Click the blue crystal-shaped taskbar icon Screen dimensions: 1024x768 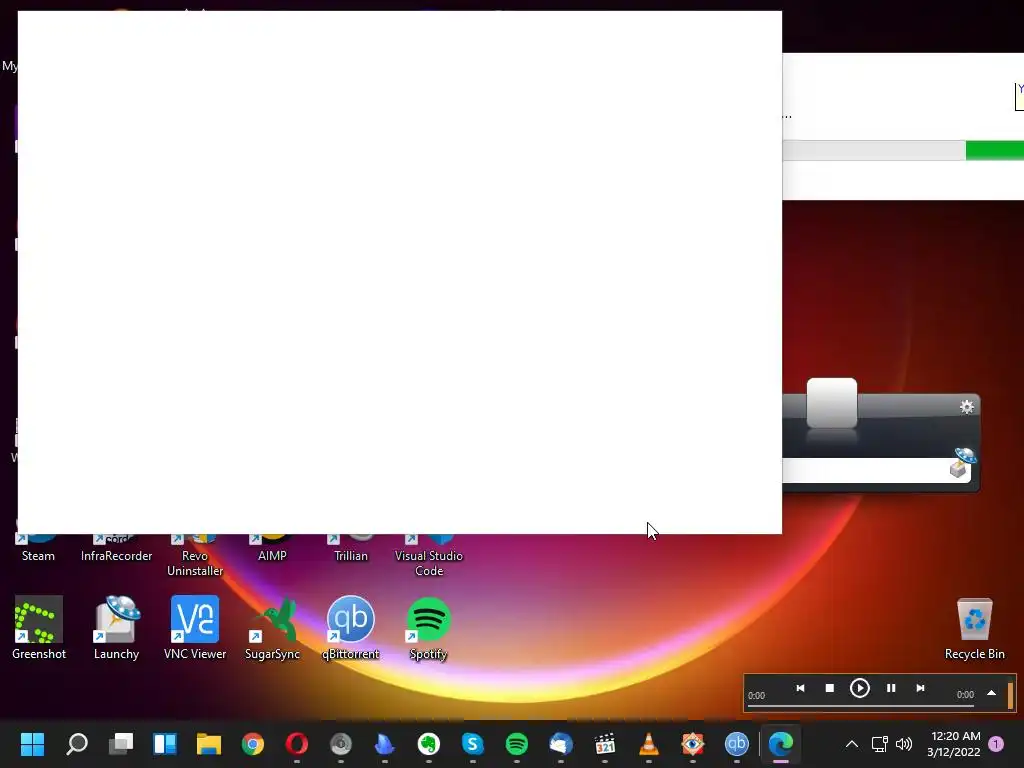coord(385,743)
